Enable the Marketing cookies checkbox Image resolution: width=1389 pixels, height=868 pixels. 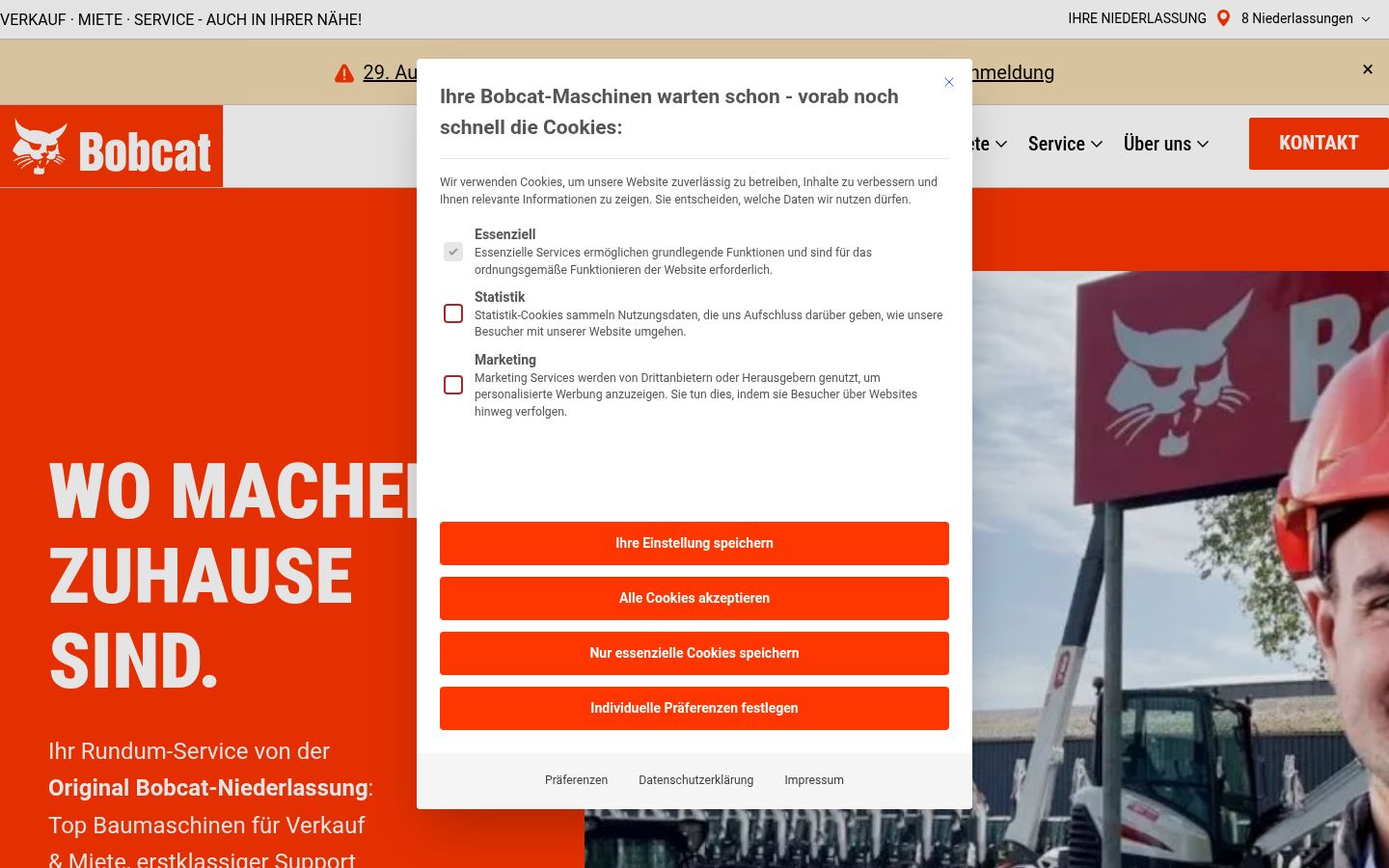[x=453, y=385]
